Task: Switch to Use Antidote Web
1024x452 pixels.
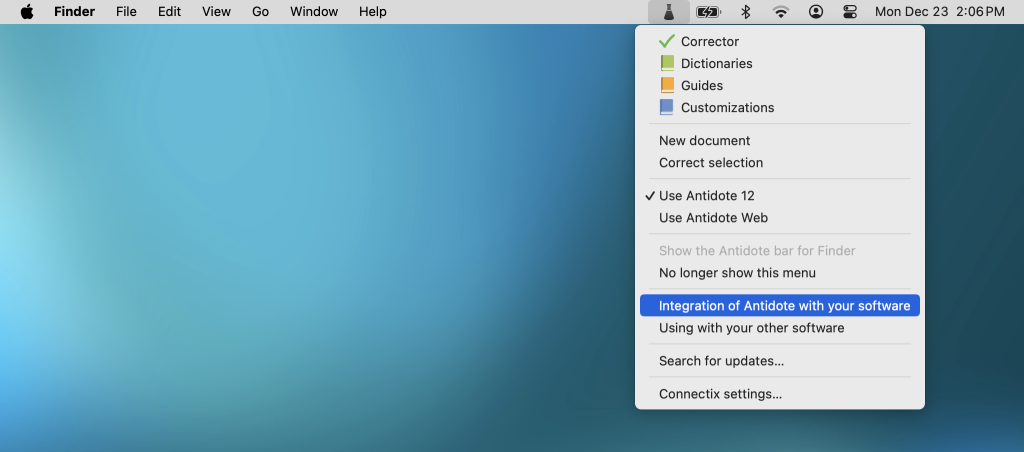Action: tap(713, 218)
